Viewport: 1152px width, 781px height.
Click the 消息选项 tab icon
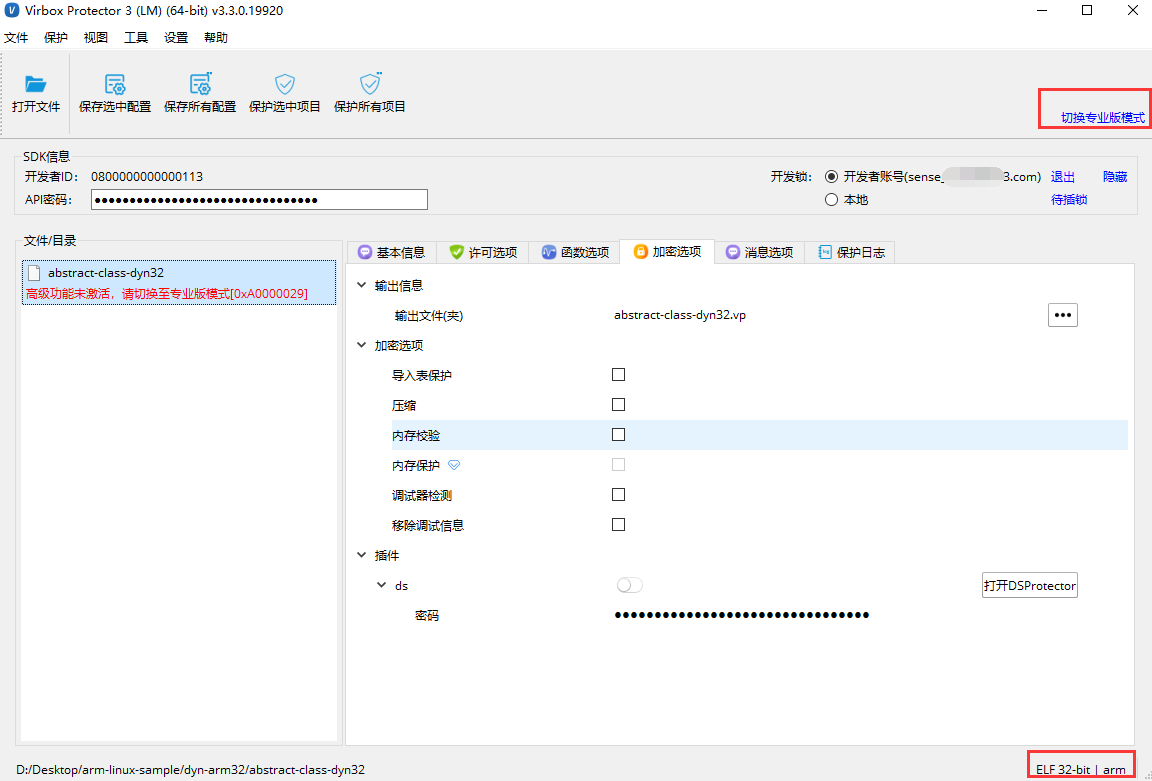(732, 252)
